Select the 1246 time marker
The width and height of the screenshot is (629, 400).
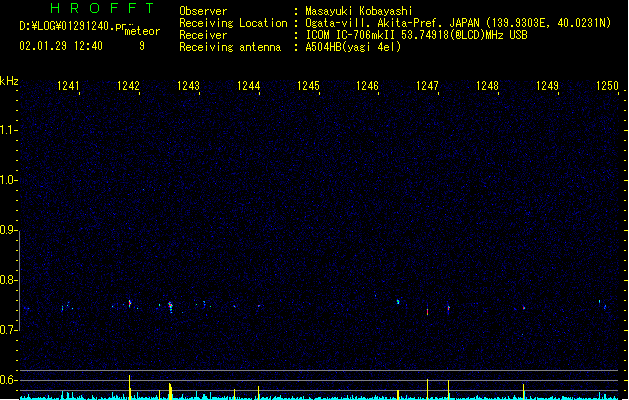point(368,86)
